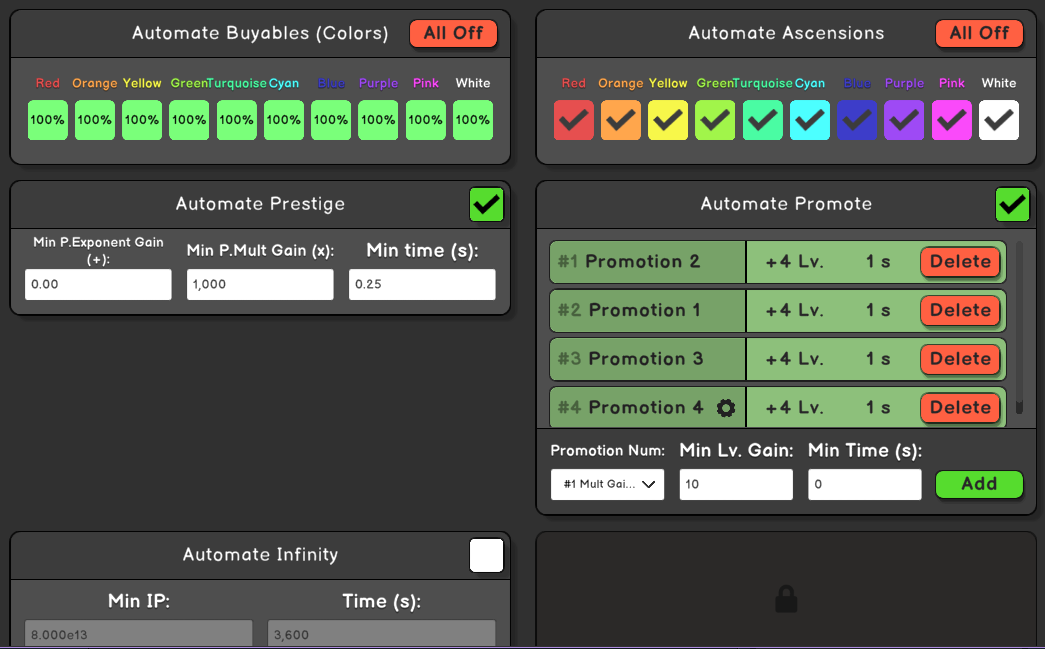Enable the Automate Infinity checkbox
This screenshot has height=649, width=1045.
coord(487,556)
